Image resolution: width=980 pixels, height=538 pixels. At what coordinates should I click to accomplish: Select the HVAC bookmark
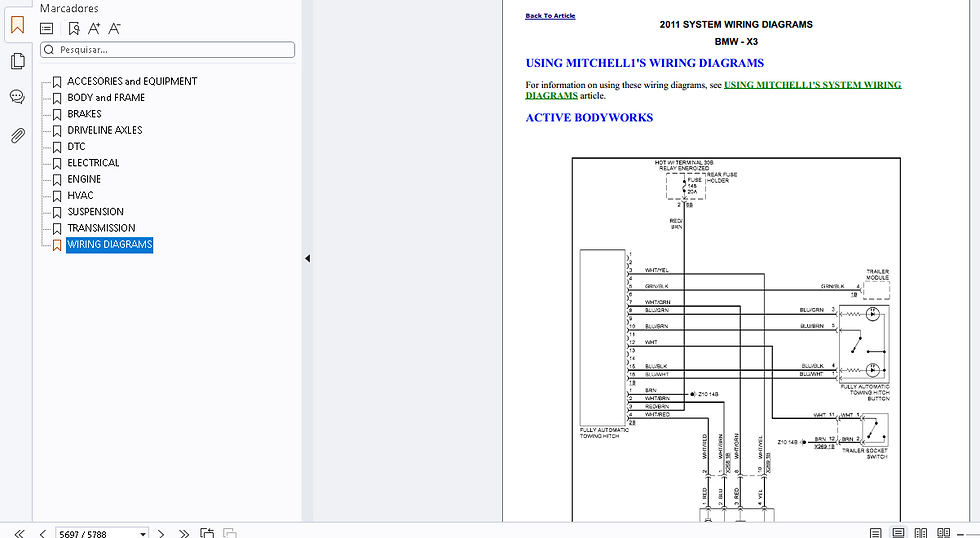pos(80,195)
